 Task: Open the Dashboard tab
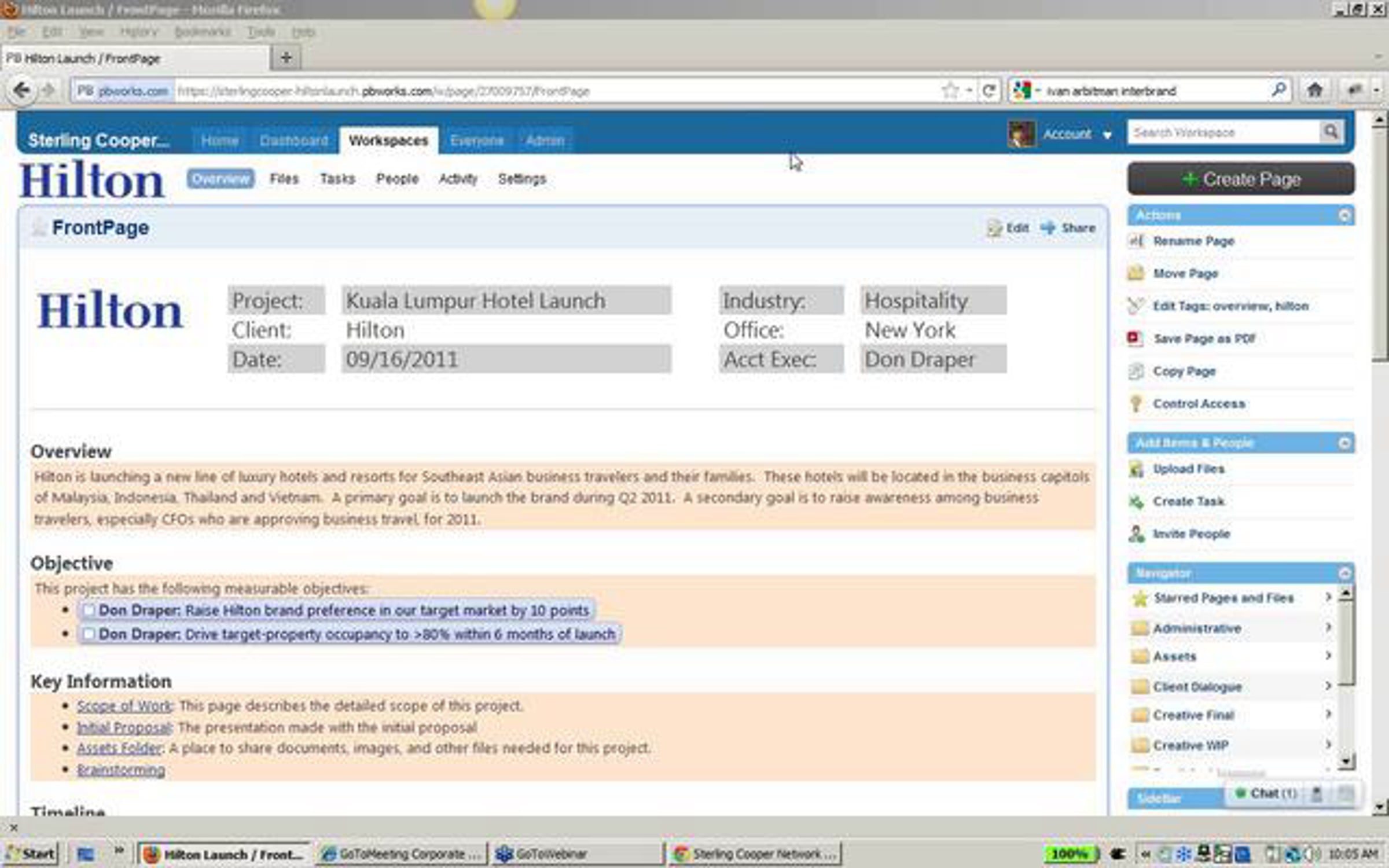click(293, 141)
